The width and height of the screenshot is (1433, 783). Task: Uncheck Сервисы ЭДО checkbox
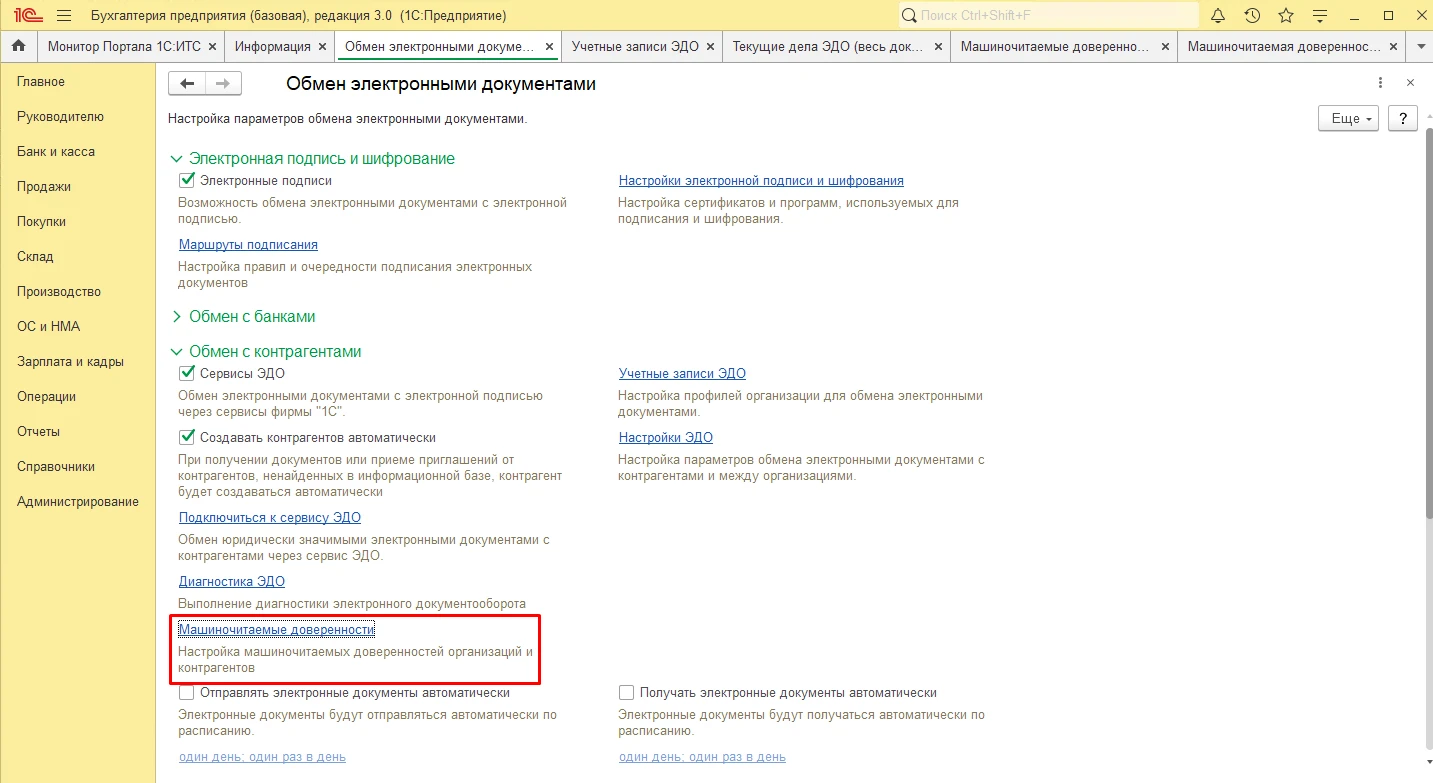(186, 374)
